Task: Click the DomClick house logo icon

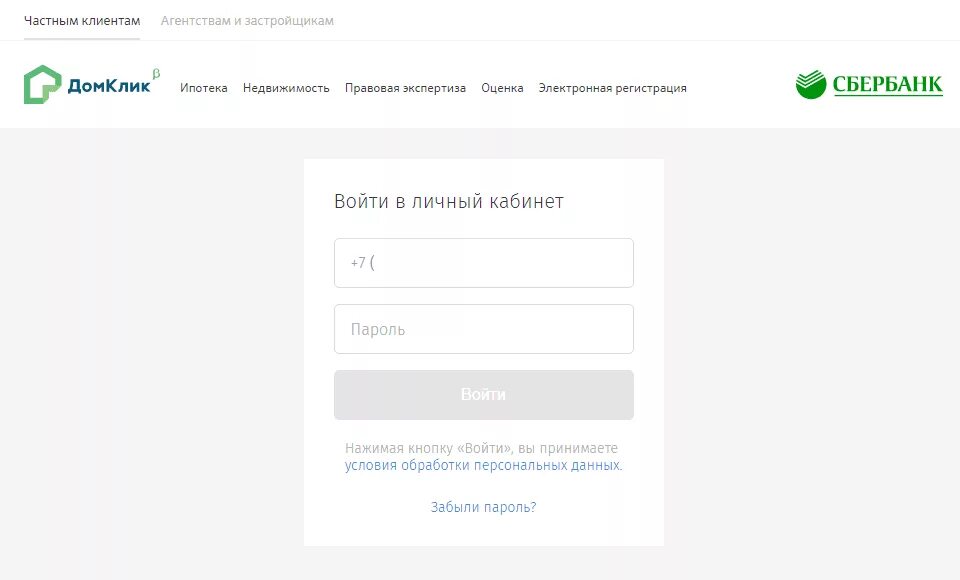Action: [x=42, y=85]
